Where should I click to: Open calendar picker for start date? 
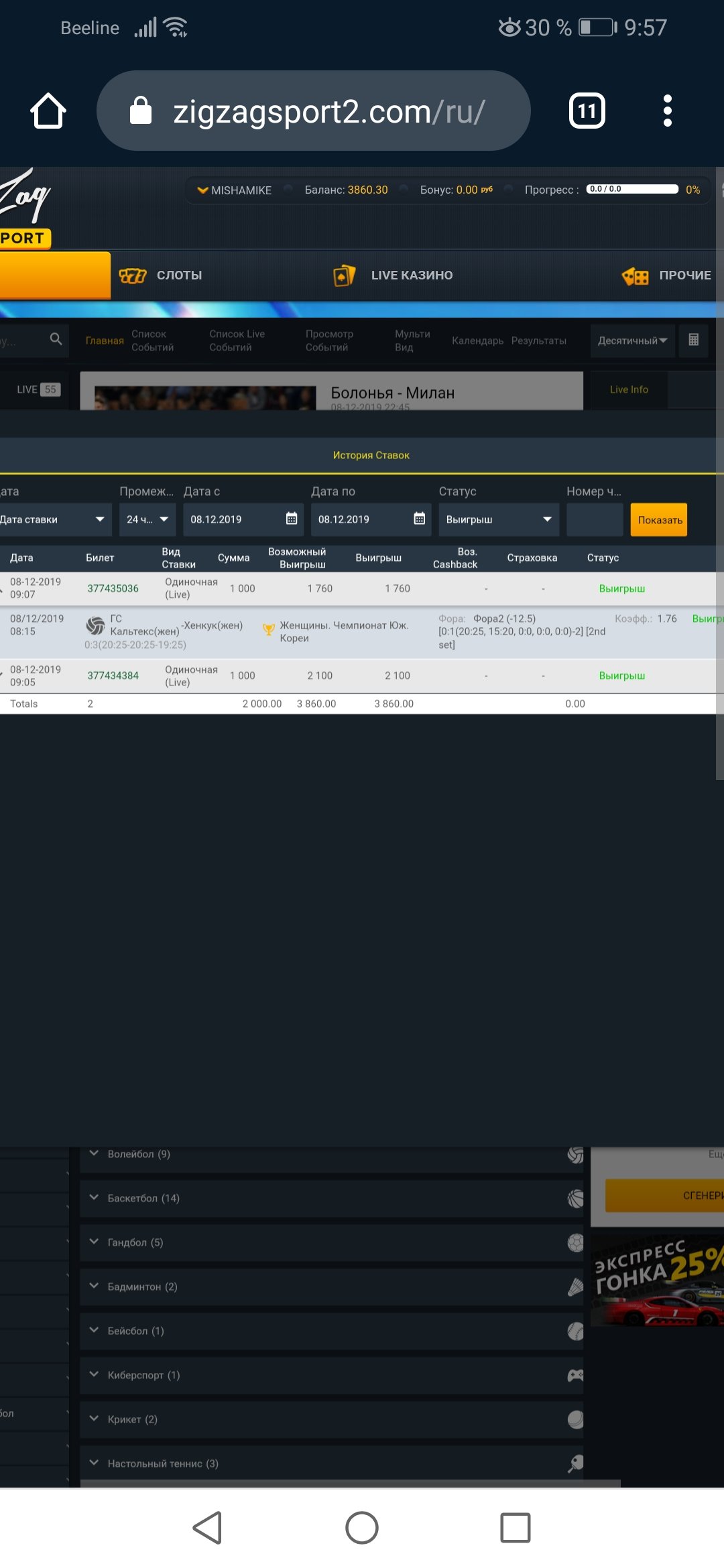point(292,519)
